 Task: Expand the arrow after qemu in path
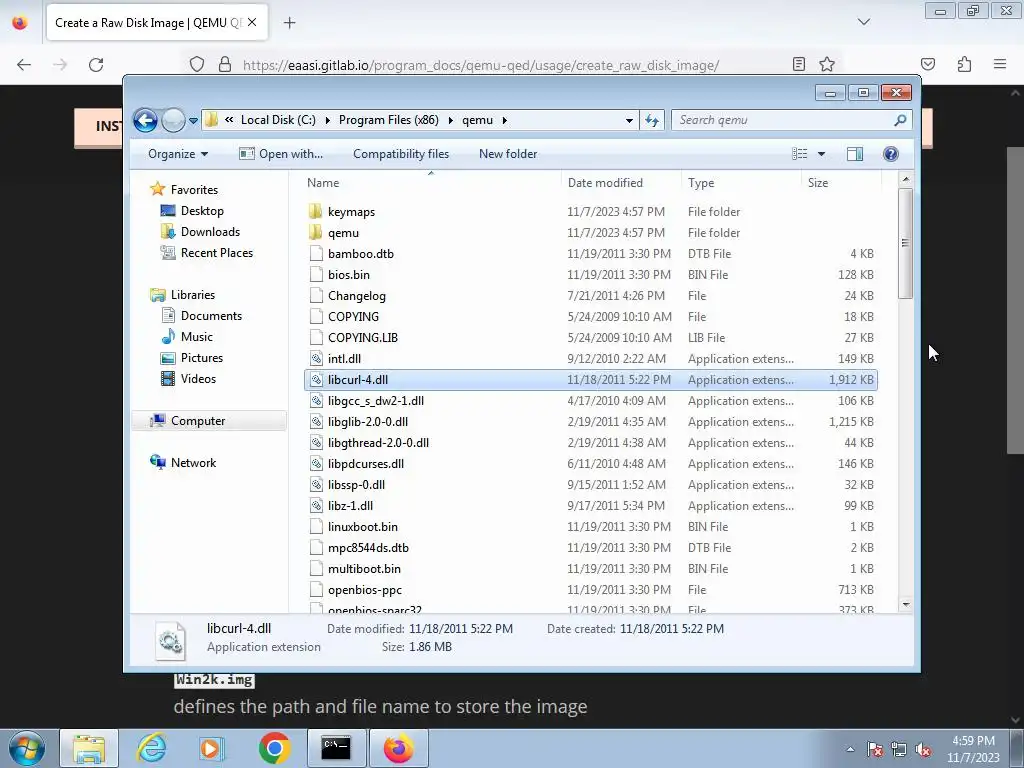tap(505, 120)
